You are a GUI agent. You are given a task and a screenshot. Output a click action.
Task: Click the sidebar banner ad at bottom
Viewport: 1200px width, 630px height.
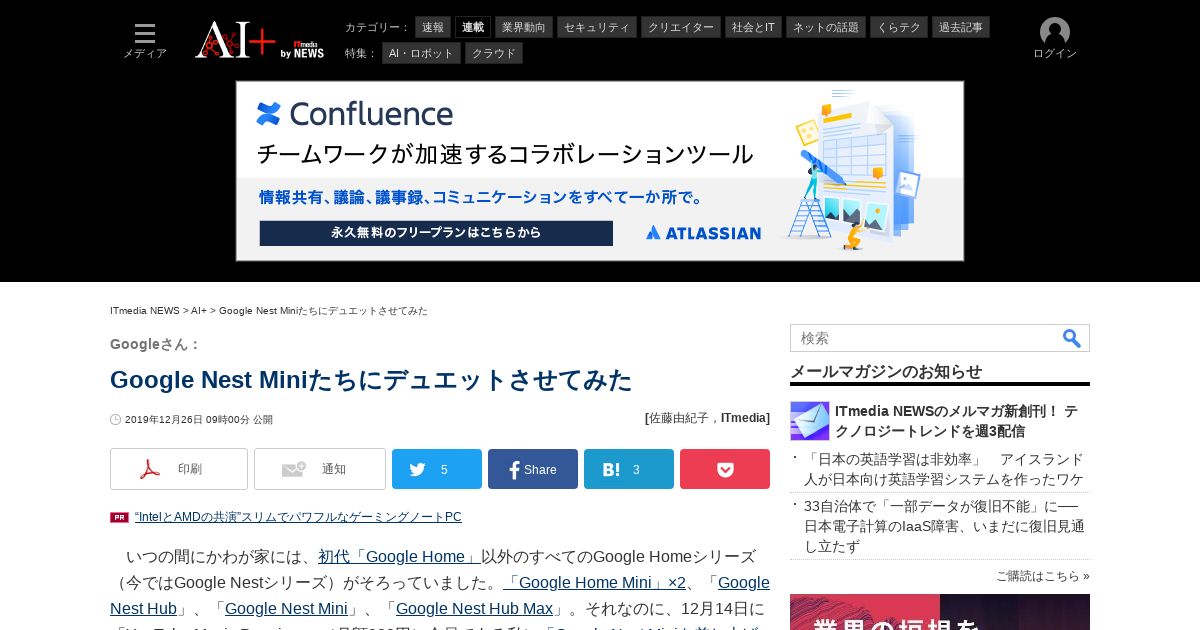940,612
